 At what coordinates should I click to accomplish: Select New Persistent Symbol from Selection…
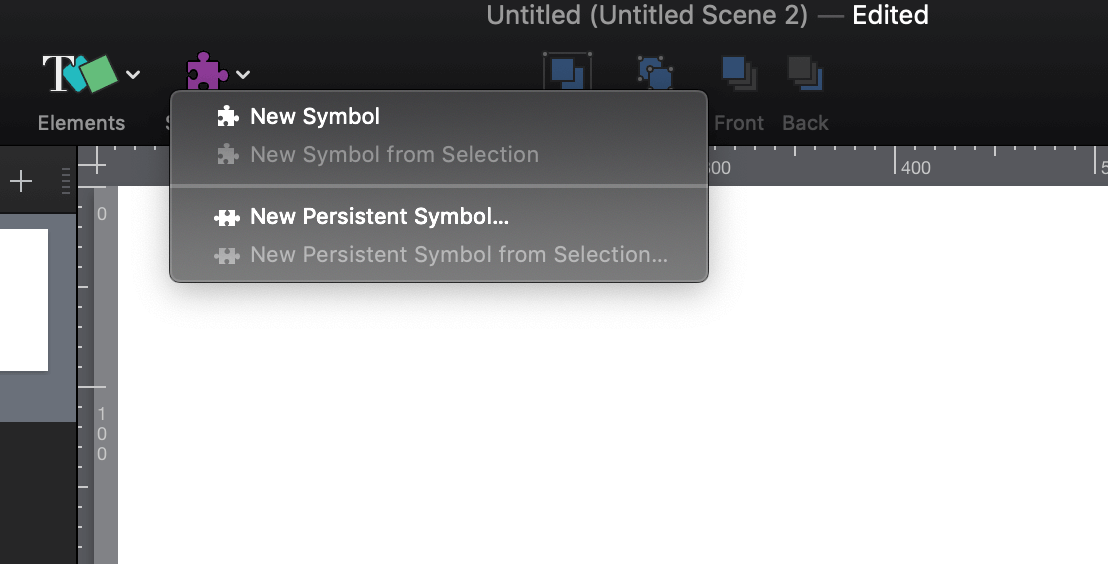[x=458, y=255]
